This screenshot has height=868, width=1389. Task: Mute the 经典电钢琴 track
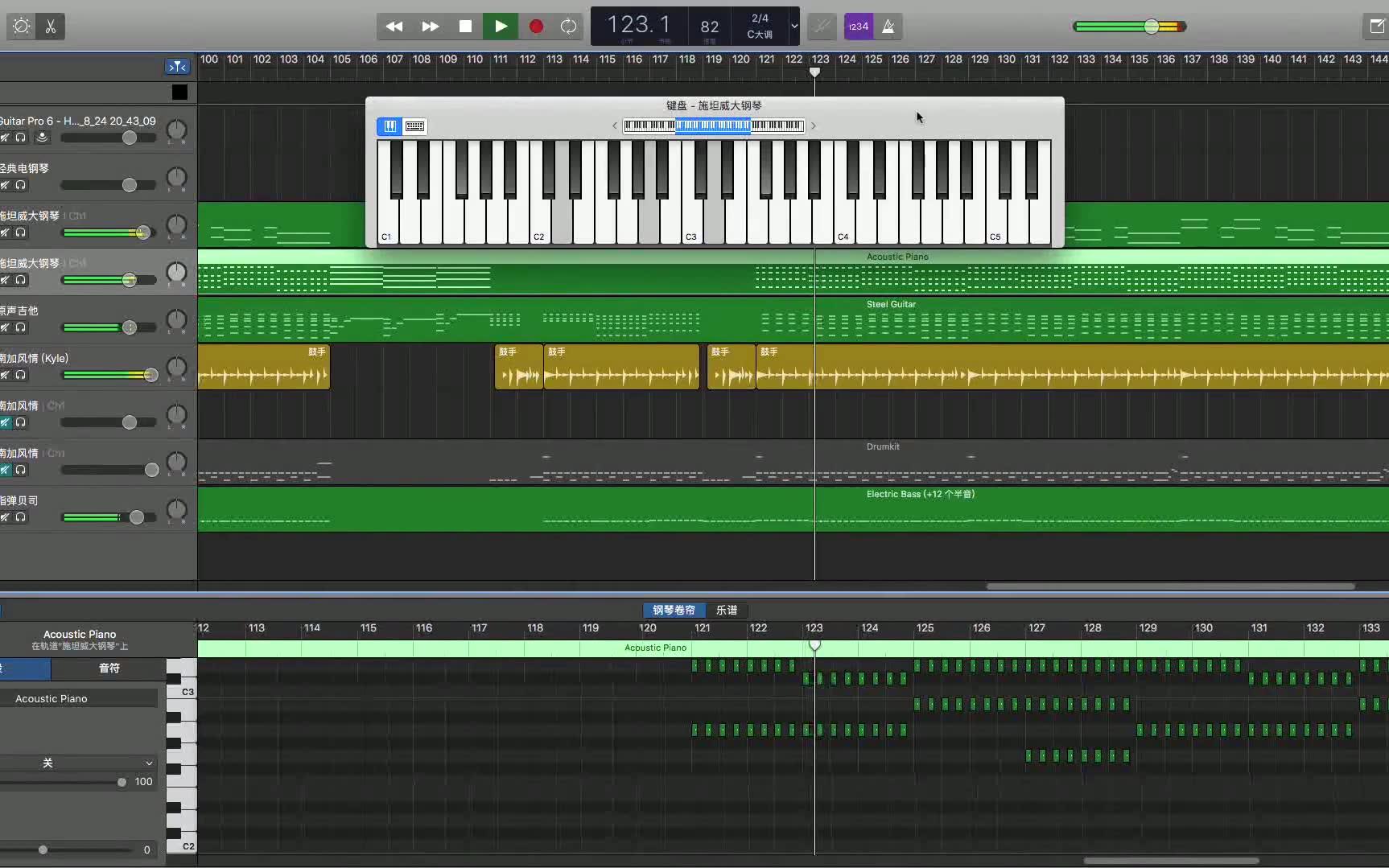pyautogui.click(x=5, y=185)
